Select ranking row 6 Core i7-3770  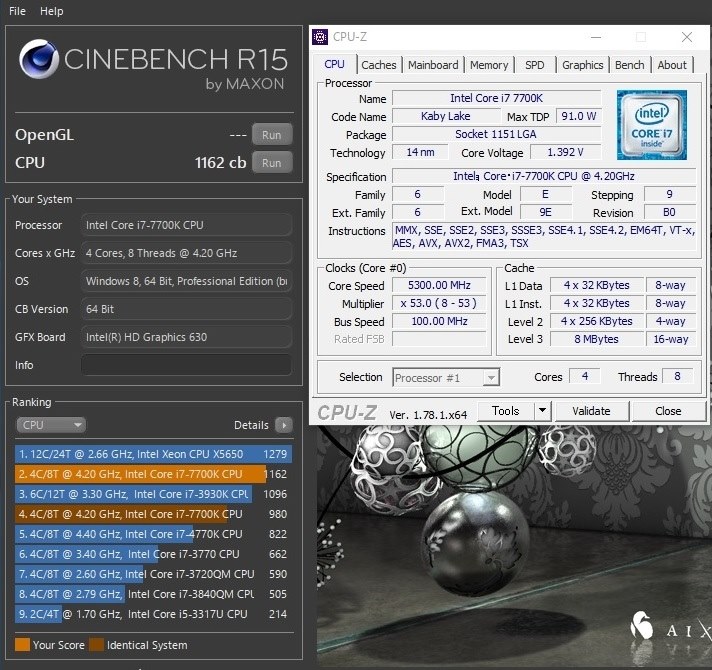153,554
